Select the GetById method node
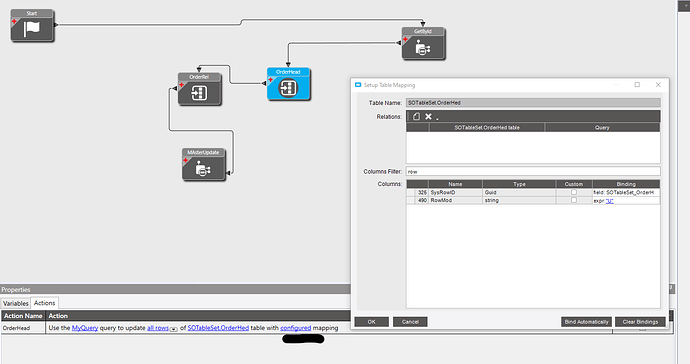Image resolution: width=690 pixels, height=364 pixels. [x=423, y=44]
